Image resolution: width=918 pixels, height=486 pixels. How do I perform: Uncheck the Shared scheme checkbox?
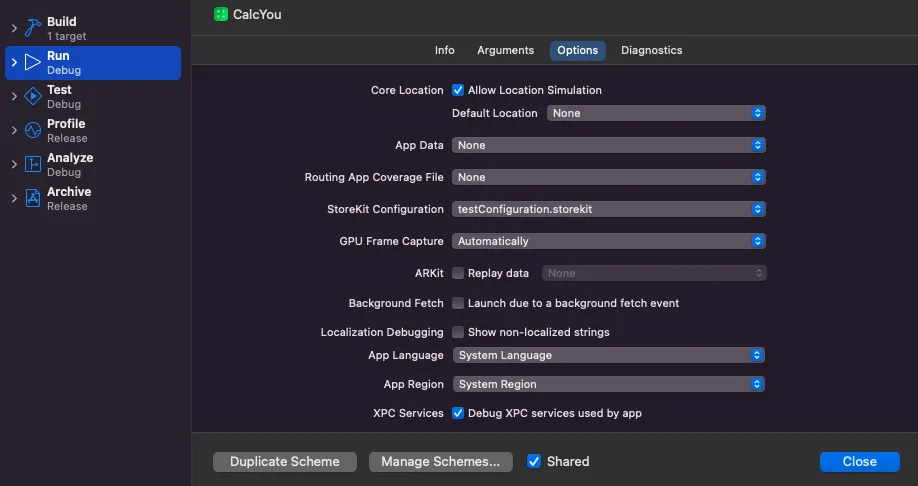(x=535, y=461)
